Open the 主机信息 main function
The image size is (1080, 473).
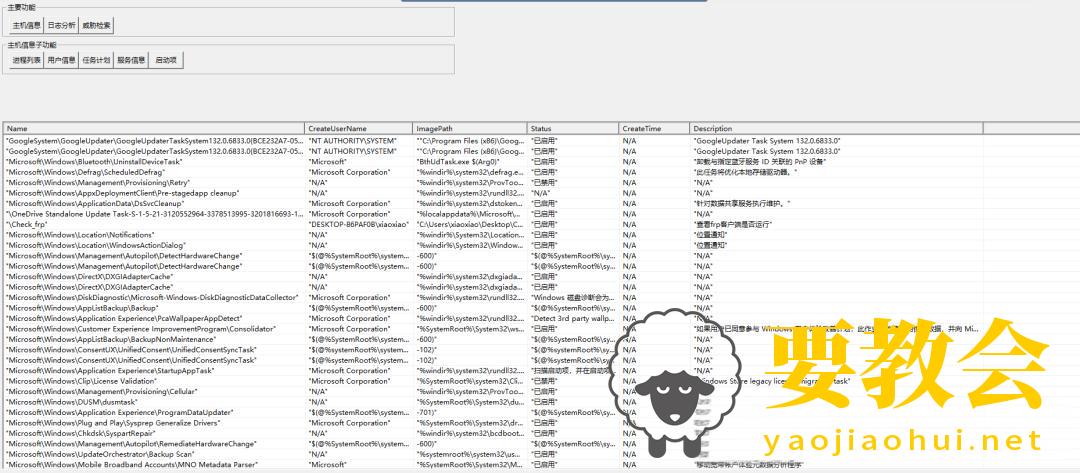[x=27, y=25]
